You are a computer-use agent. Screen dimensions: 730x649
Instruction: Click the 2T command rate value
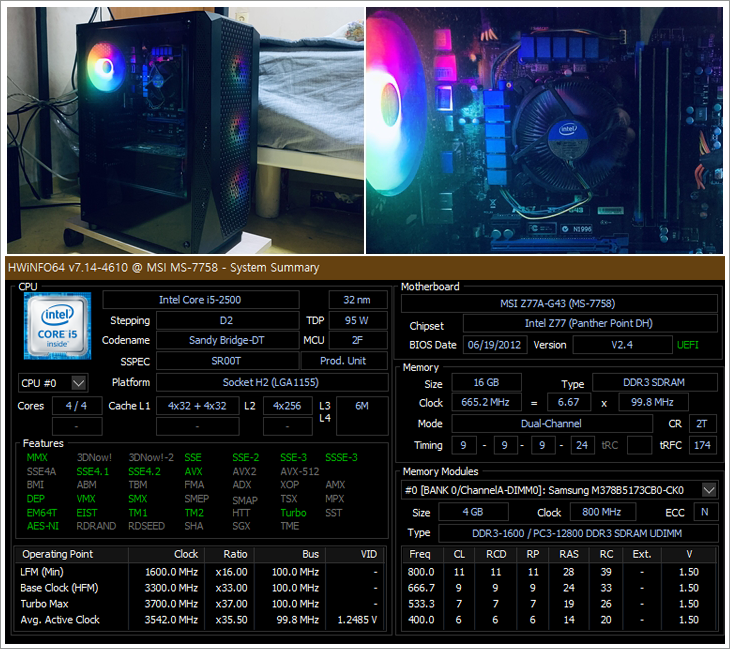tap(702, 424)
